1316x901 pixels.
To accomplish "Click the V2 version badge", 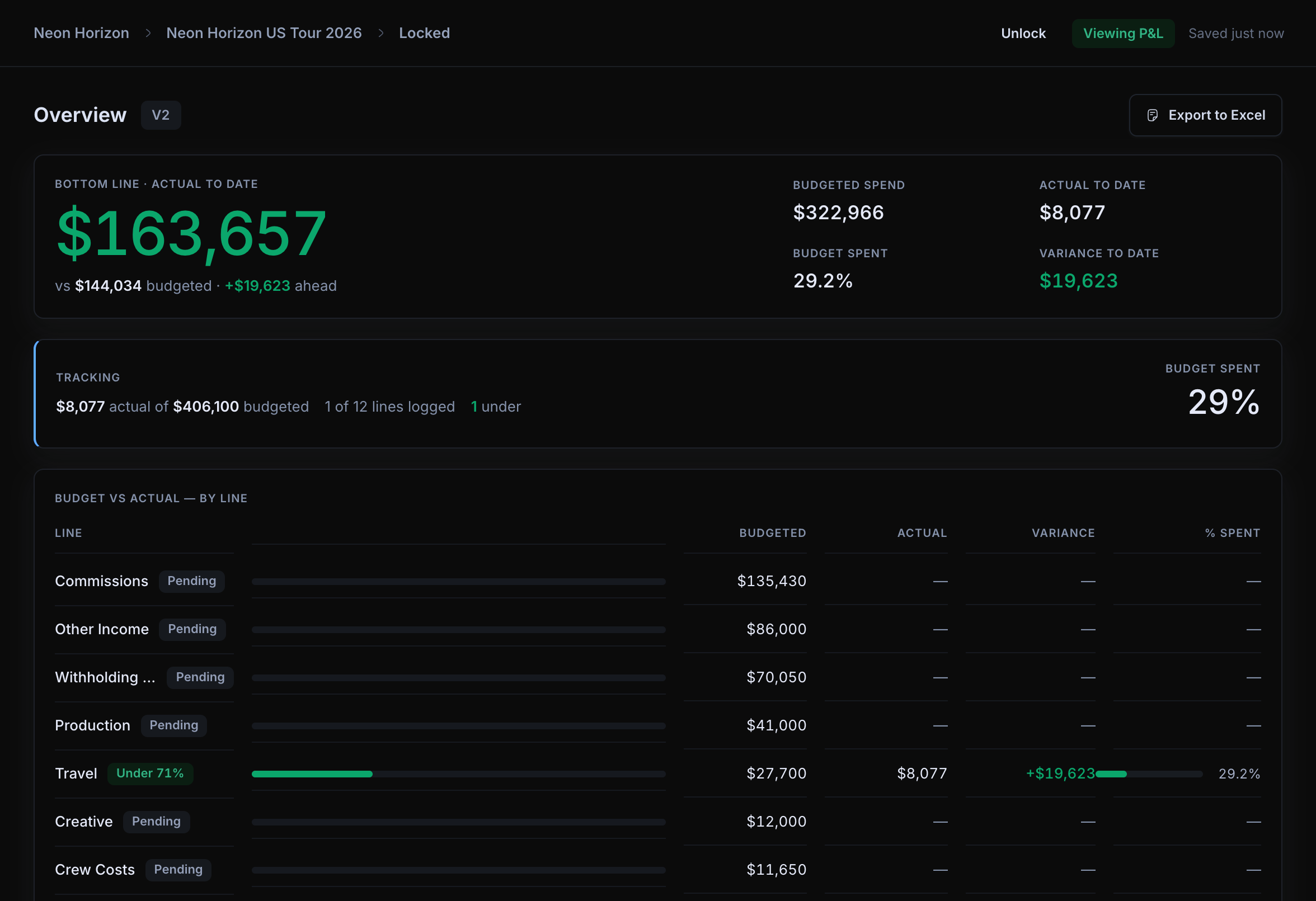I will 161,115.
